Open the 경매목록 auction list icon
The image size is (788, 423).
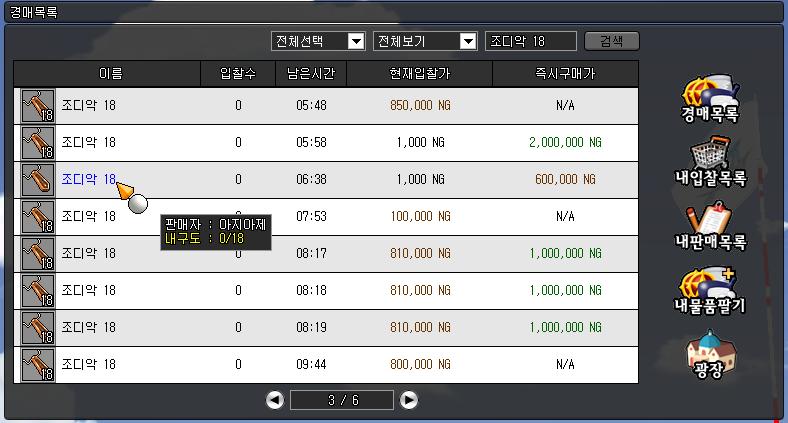[710, 98]
